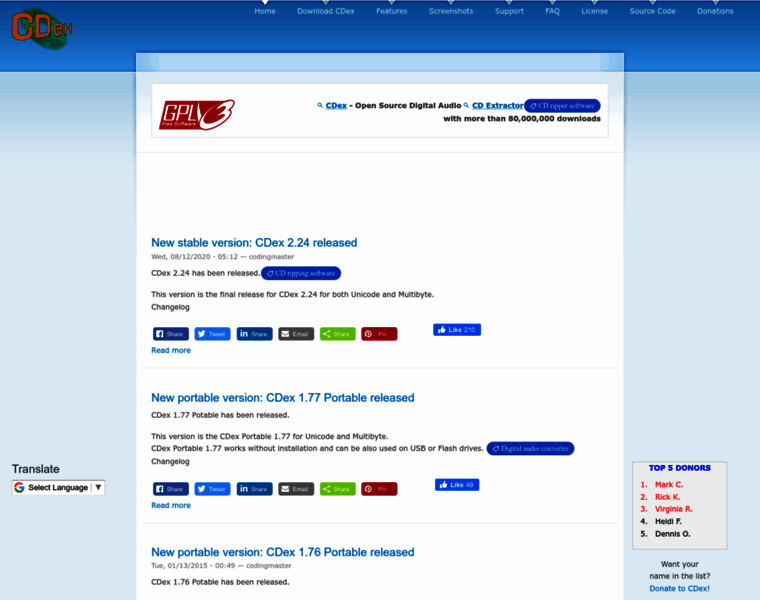
Task: Tweet the CDex 2.24 release post
Action: click(x=212, y=334)
